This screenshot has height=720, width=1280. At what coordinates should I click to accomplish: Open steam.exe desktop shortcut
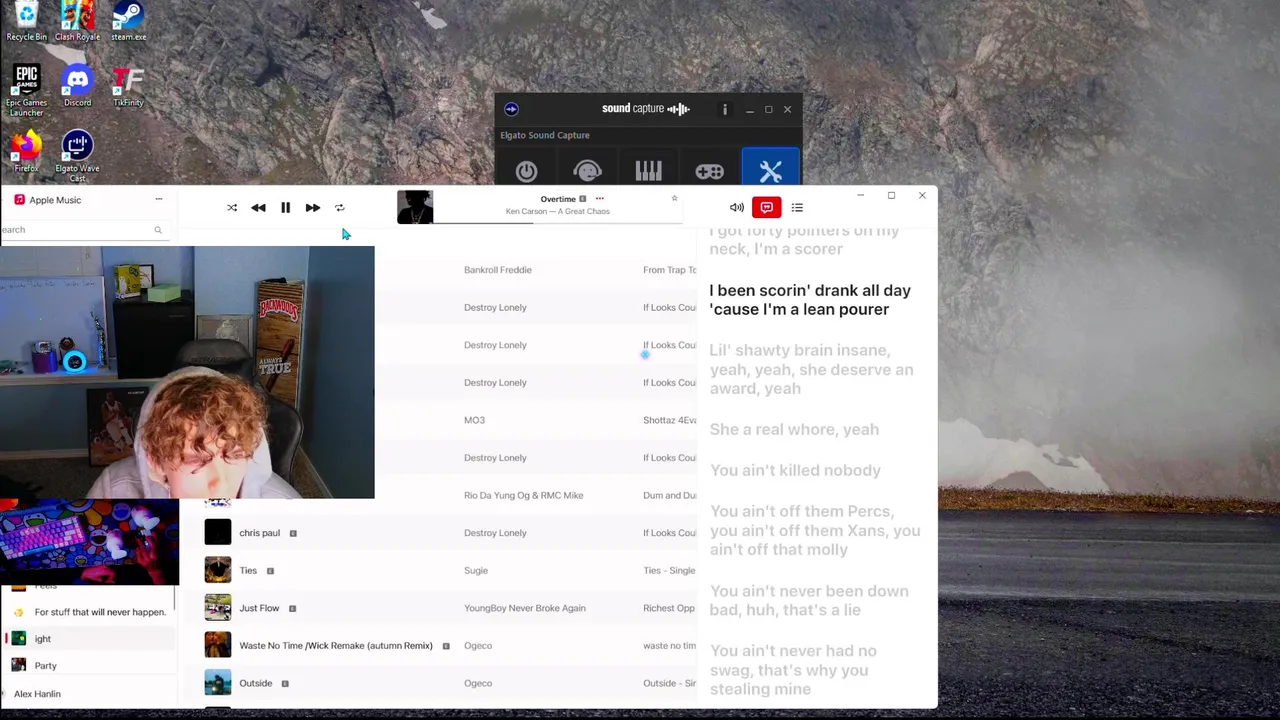coord(128,22)
